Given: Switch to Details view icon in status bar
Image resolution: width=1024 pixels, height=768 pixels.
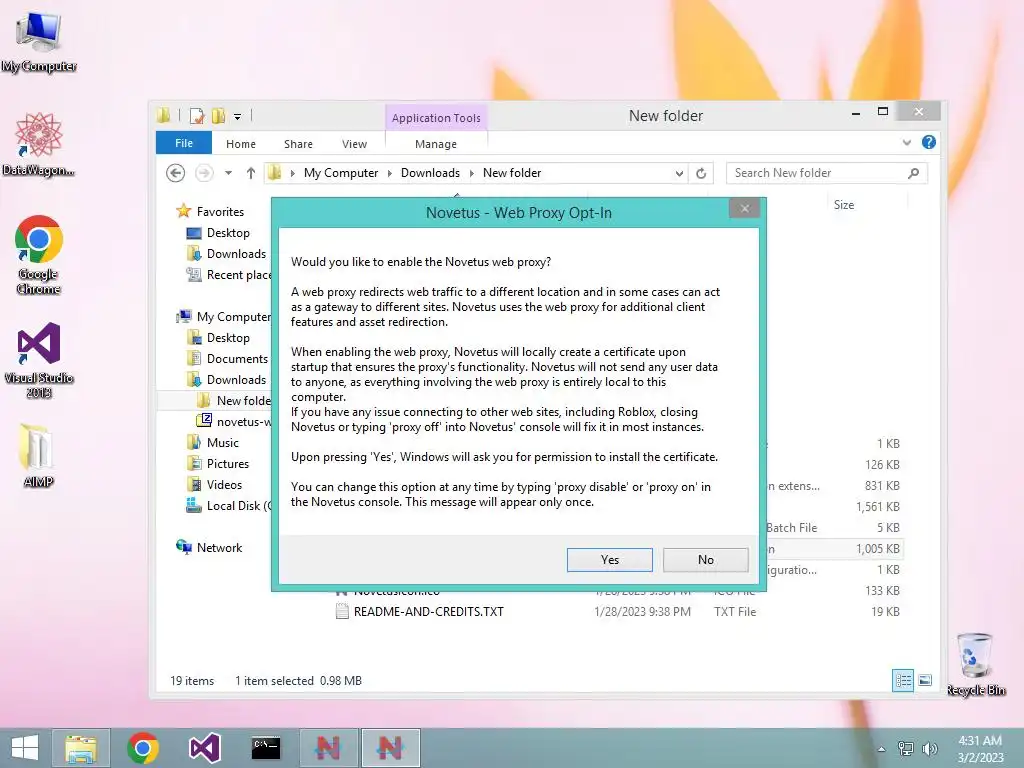Looking at the screenshot, I should pyautogui.click(x=903, y=680).
